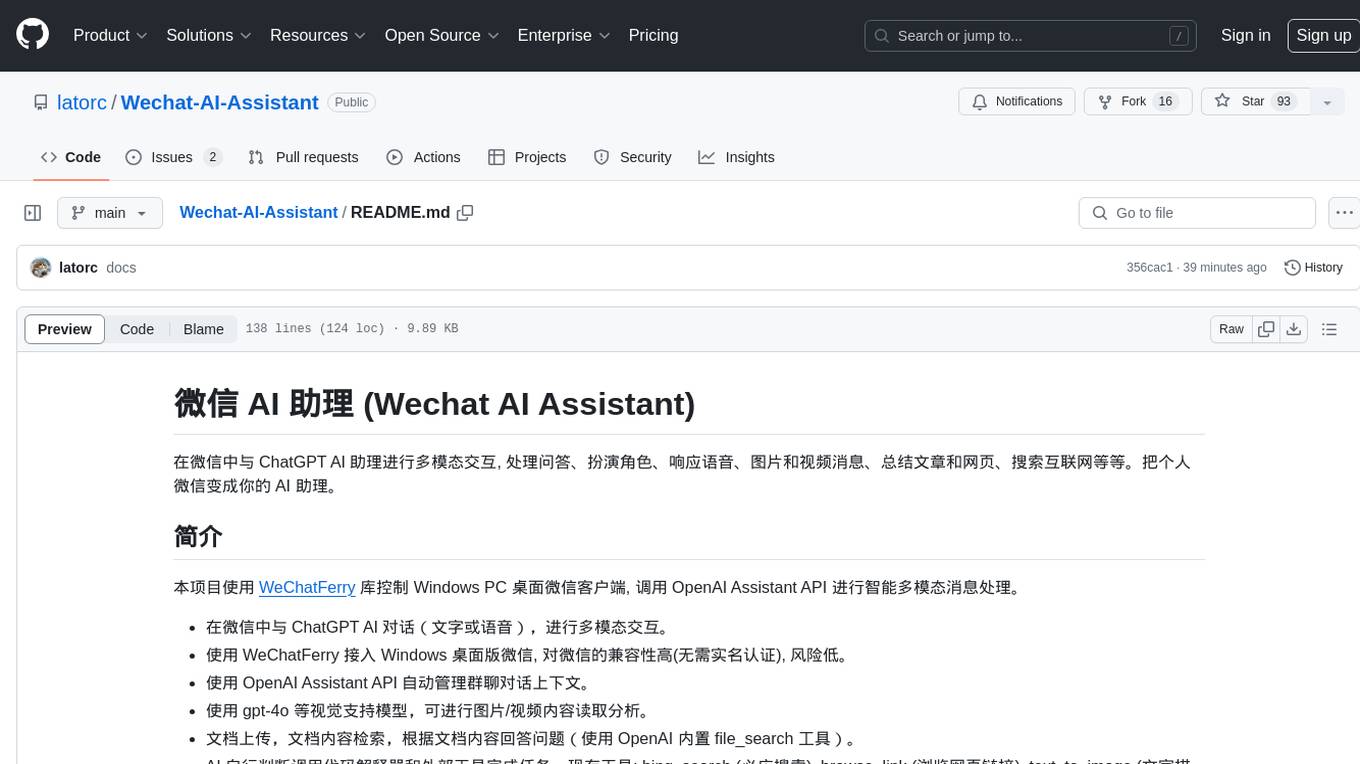Click the Notifications bell button

(x=1017, y=102)
